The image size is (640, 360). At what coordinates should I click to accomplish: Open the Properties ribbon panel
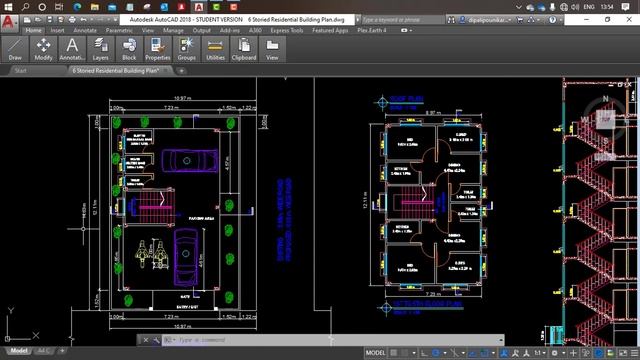coord(158,49)
